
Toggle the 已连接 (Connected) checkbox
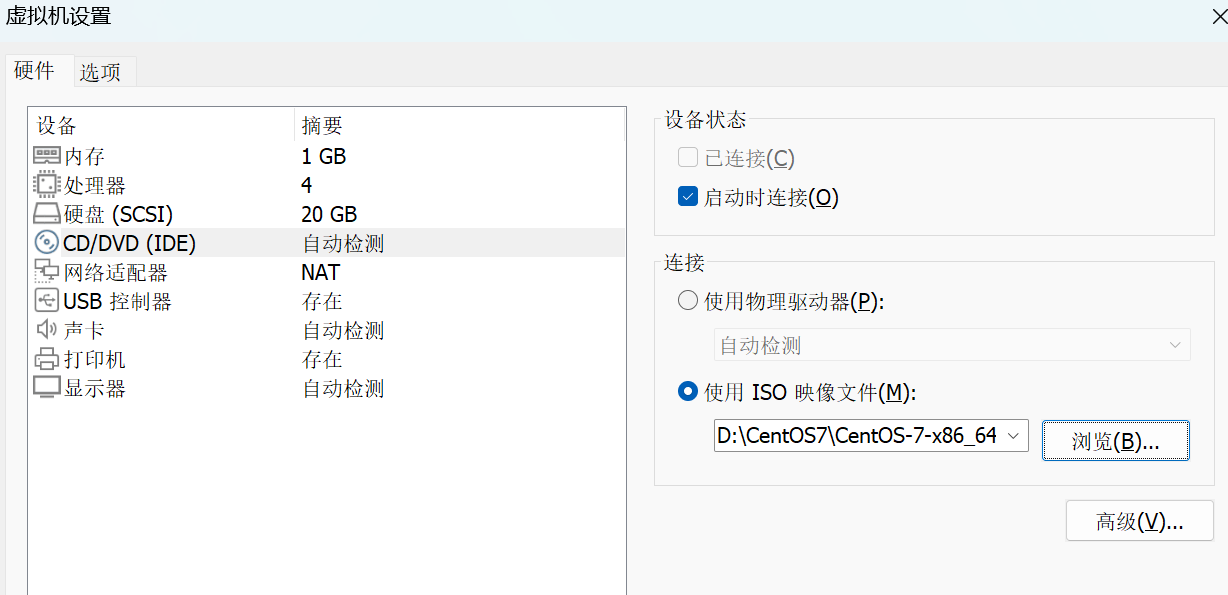tap(688, 158)
